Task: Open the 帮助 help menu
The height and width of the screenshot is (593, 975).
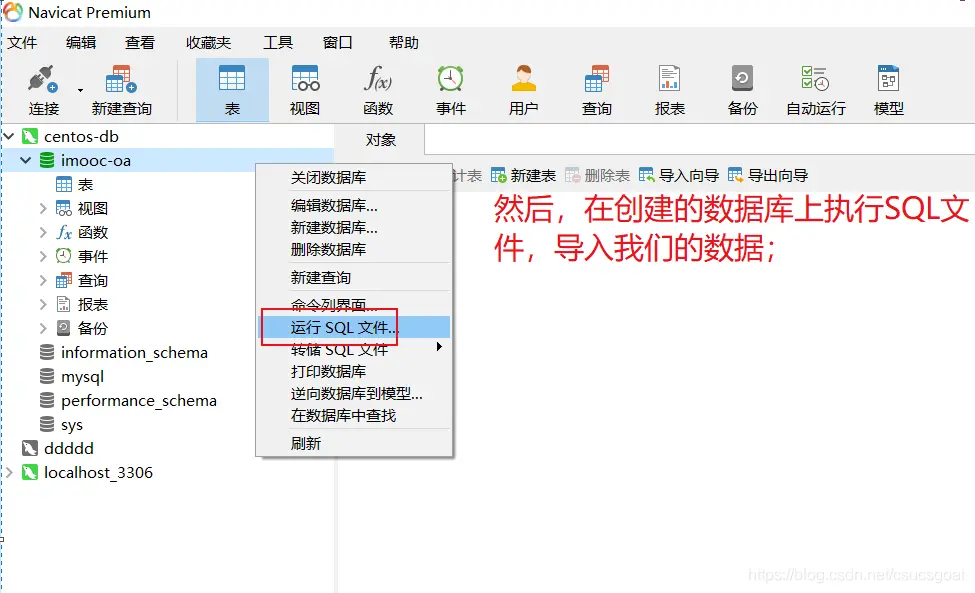Action: 404,42
